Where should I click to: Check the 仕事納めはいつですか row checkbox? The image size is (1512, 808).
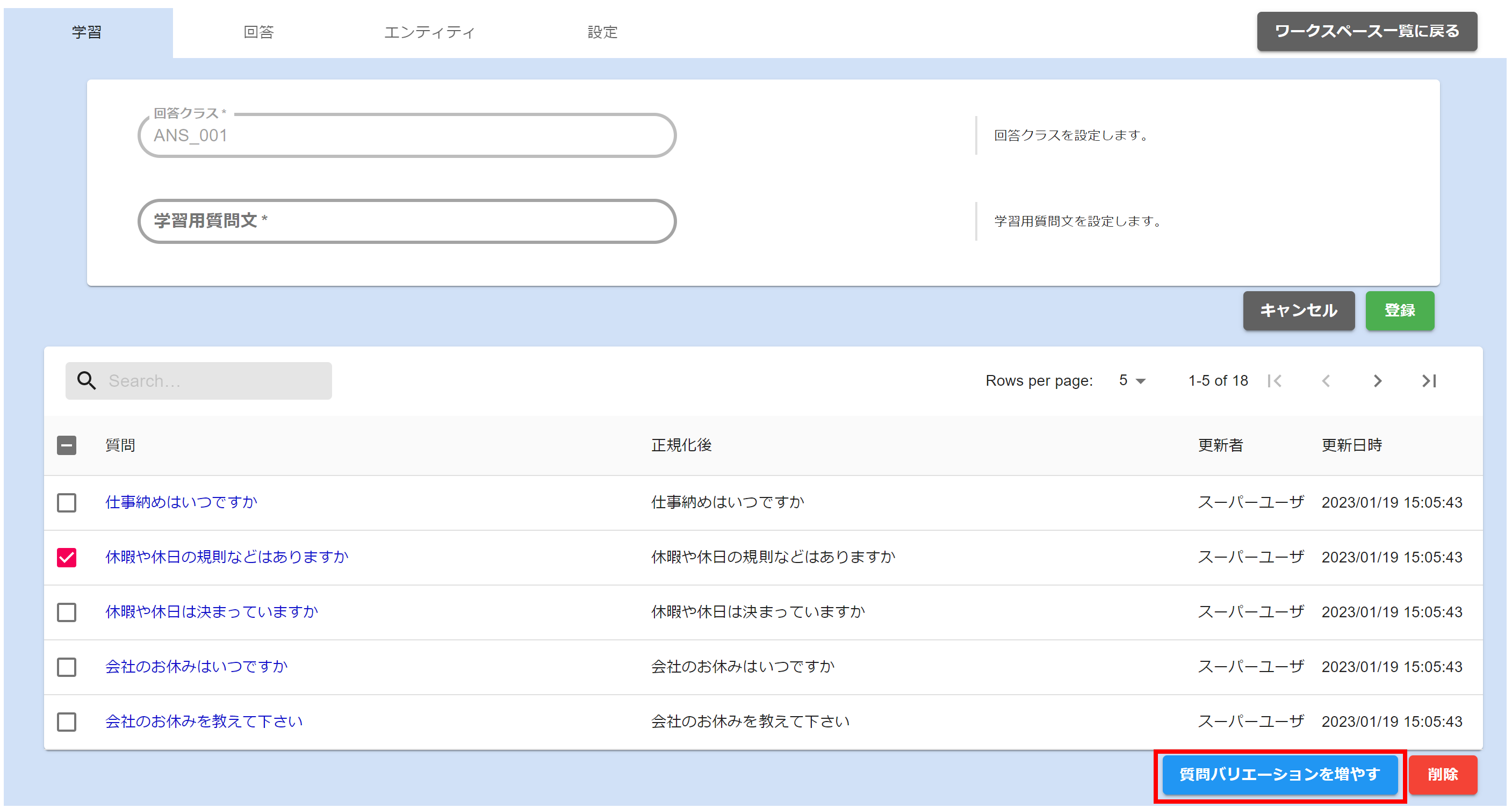66,503
